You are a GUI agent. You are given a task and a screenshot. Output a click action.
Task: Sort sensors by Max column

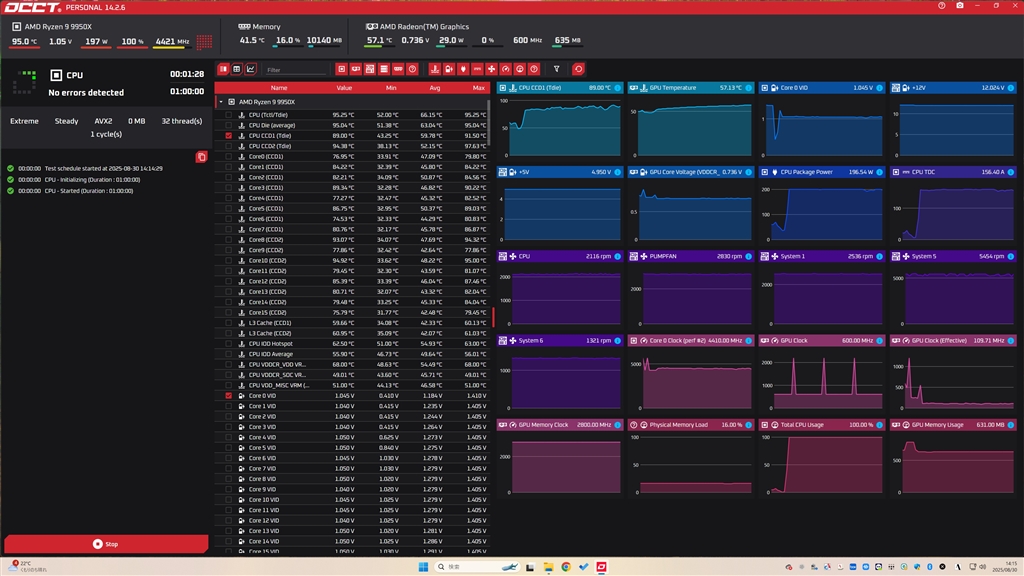coord(479,88)
